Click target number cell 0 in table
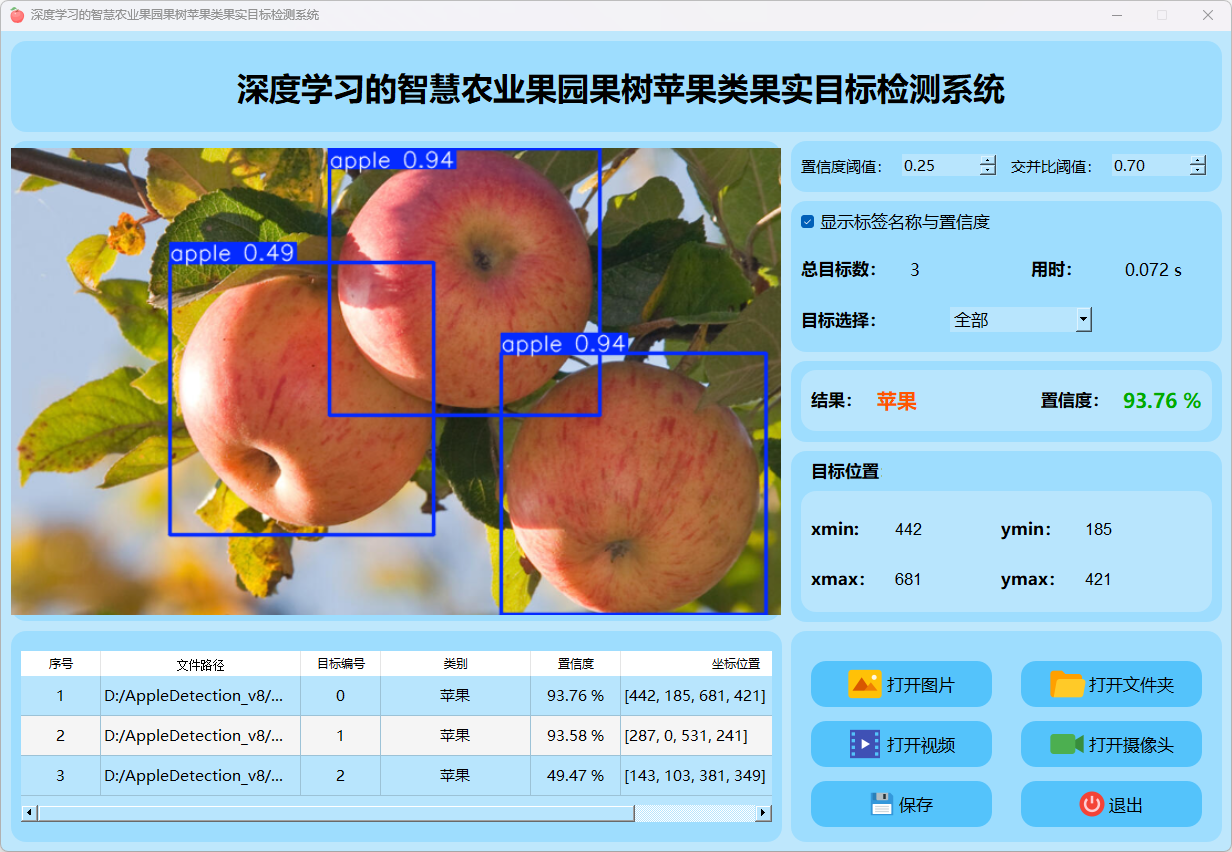 pyautogui.click(x=341, y=695)
